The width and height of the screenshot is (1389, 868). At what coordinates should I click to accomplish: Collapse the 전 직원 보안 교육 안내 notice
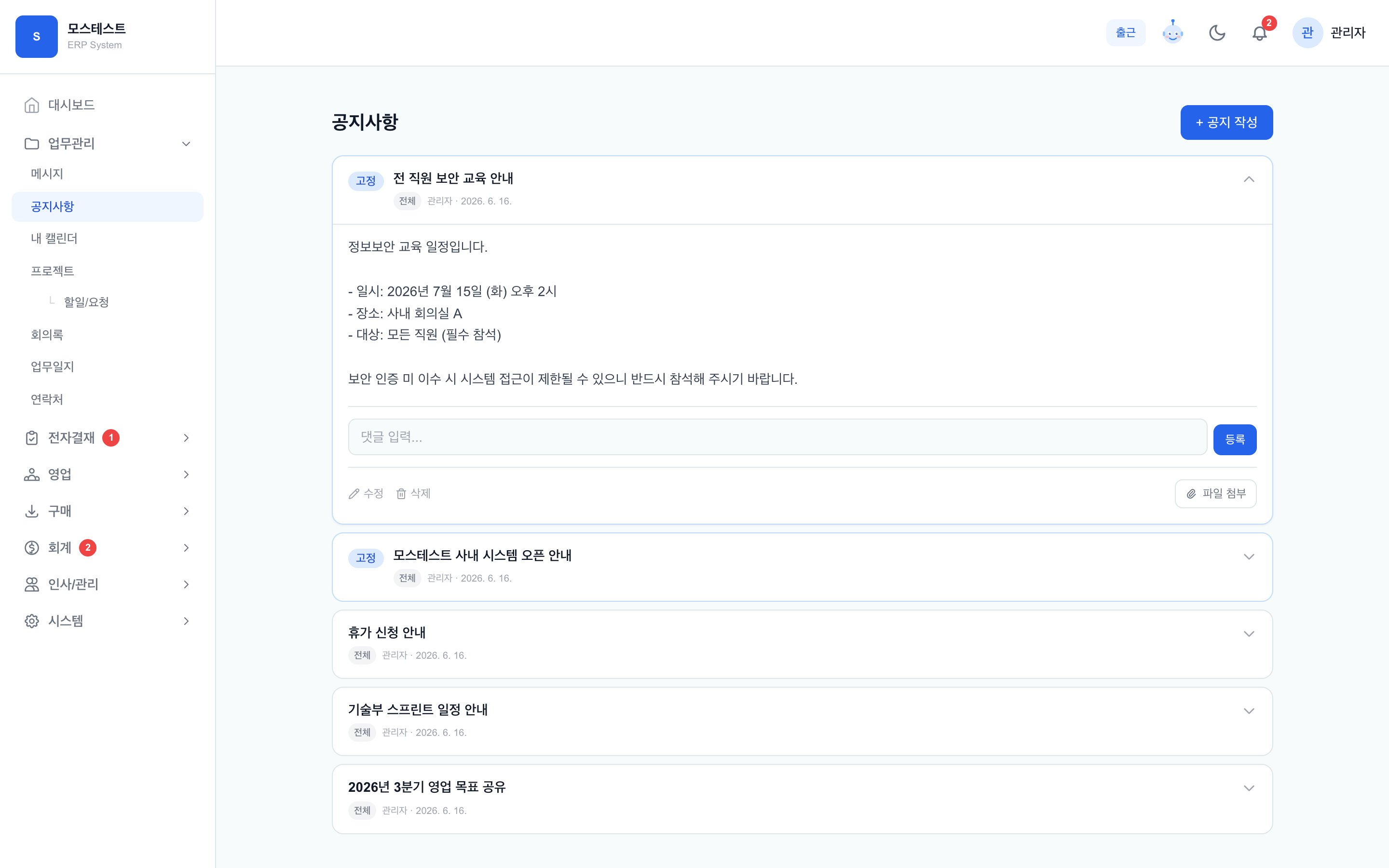point(1248,180)
